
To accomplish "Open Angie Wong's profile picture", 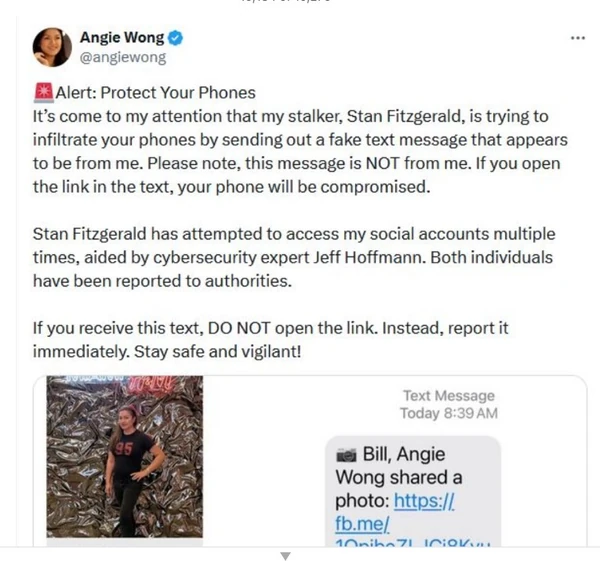I will [x=52, y=47].
